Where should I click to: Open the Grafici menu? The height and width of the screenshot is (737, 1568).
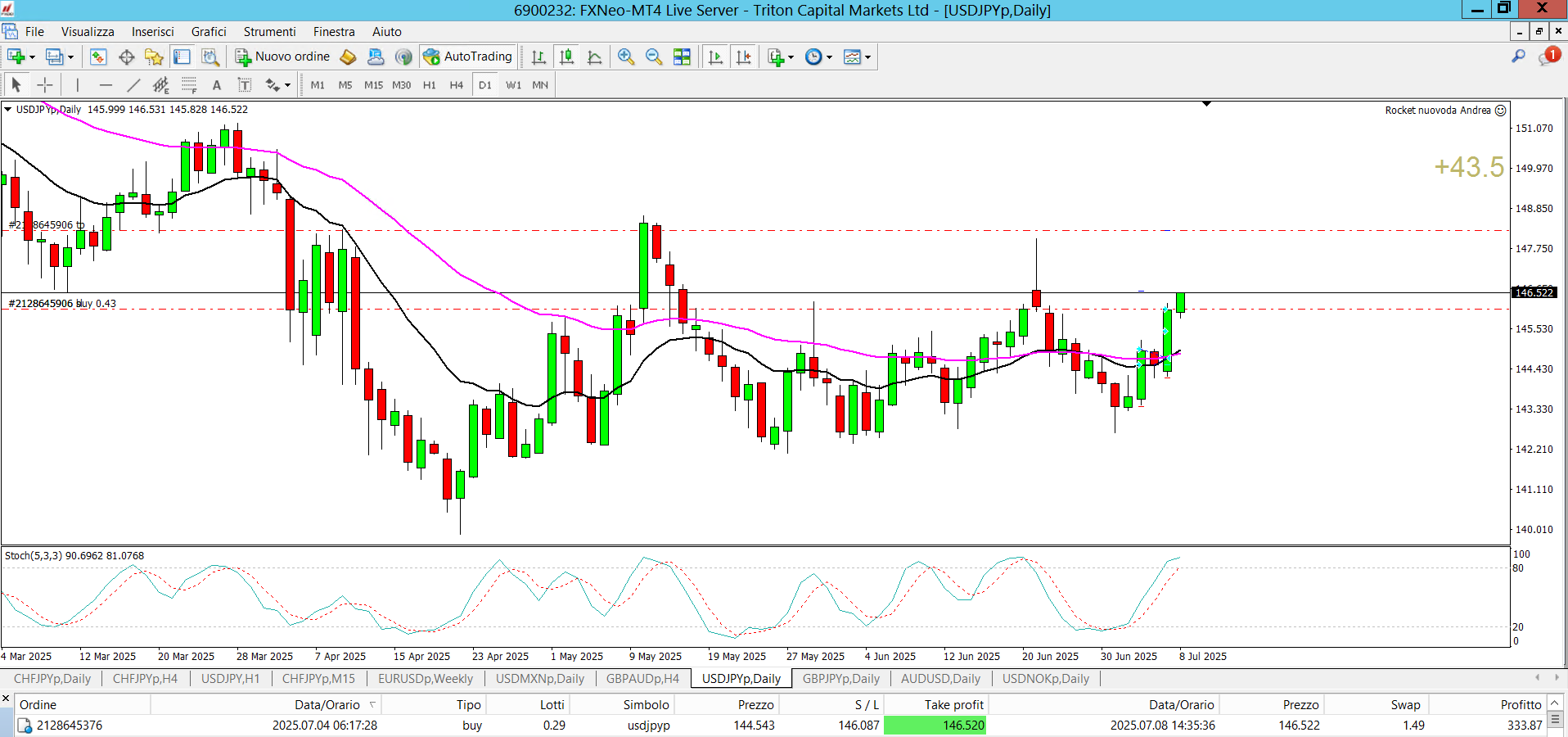209,31
